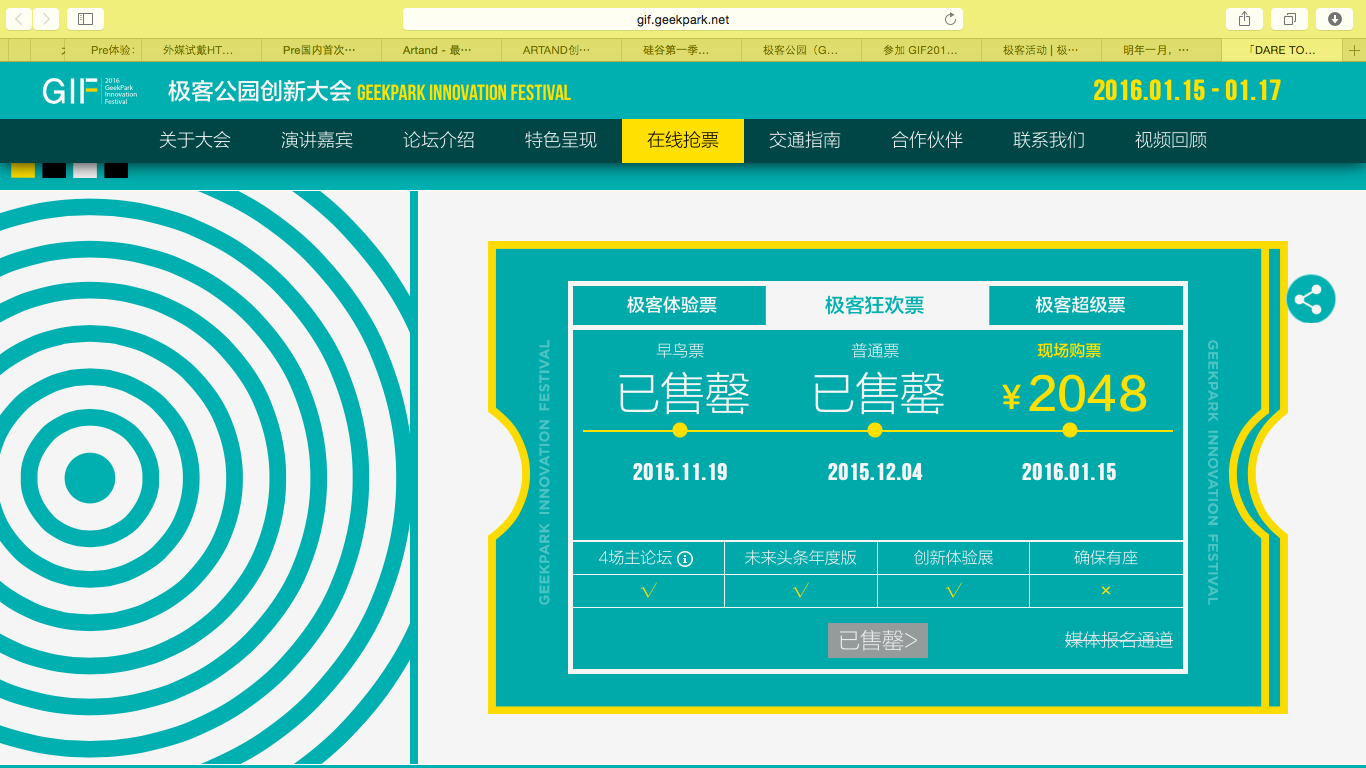Click the GIF logo in the site header
The image size is (1366, 768).
coord(90,91)
